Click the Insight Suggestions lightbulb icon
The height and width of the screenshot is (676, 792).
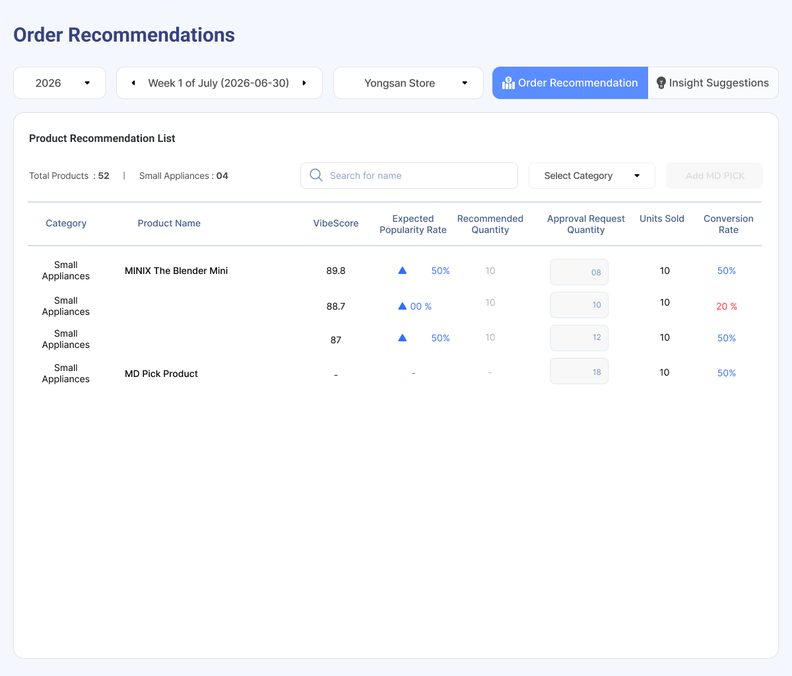[661, 83]
